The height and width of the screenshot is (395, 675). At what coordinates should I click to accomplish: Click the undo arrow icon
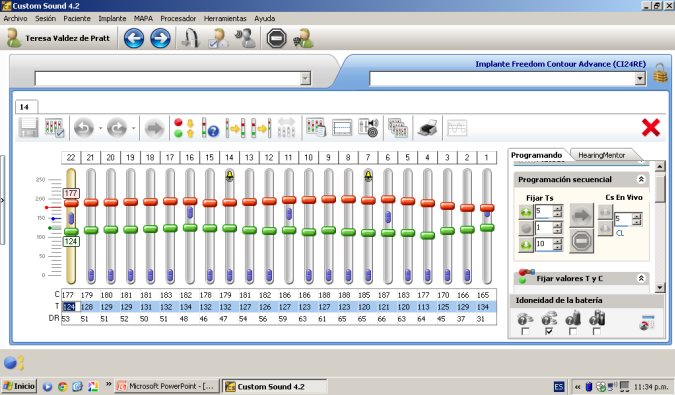(x=84, y=128)
